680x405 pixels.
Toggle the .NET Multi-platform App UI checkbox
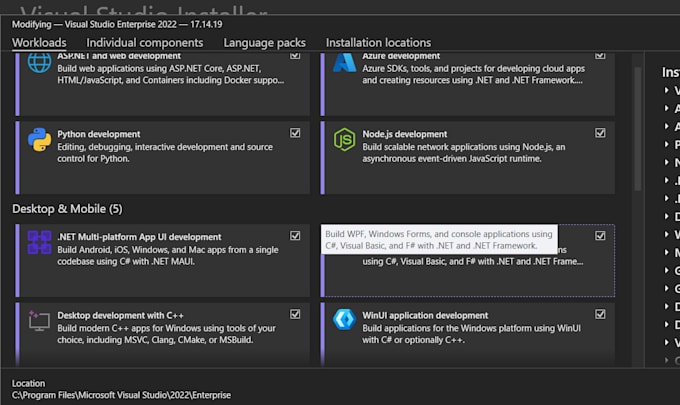295,235
